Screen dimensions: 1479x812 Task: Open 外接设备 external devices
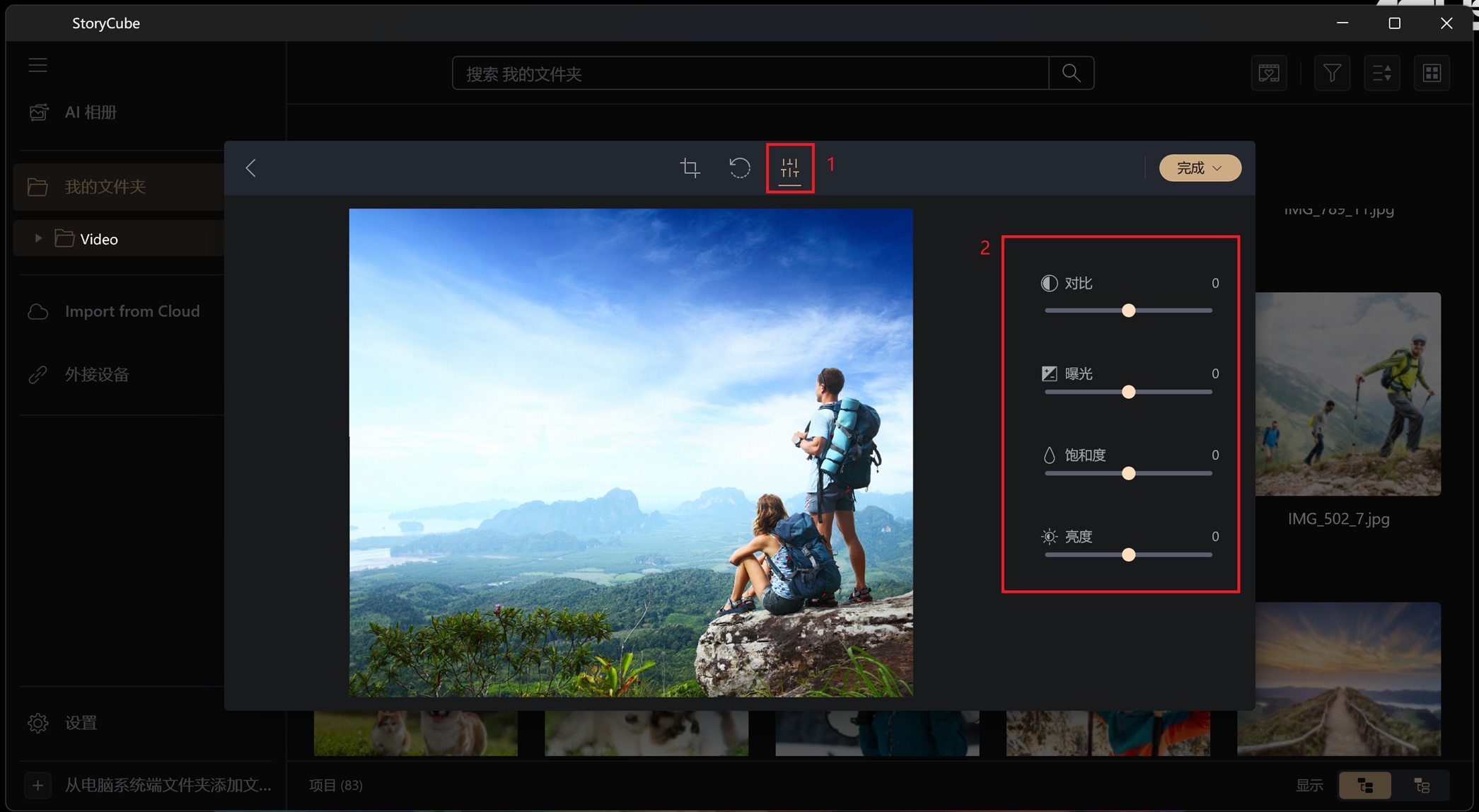(97, 374)
